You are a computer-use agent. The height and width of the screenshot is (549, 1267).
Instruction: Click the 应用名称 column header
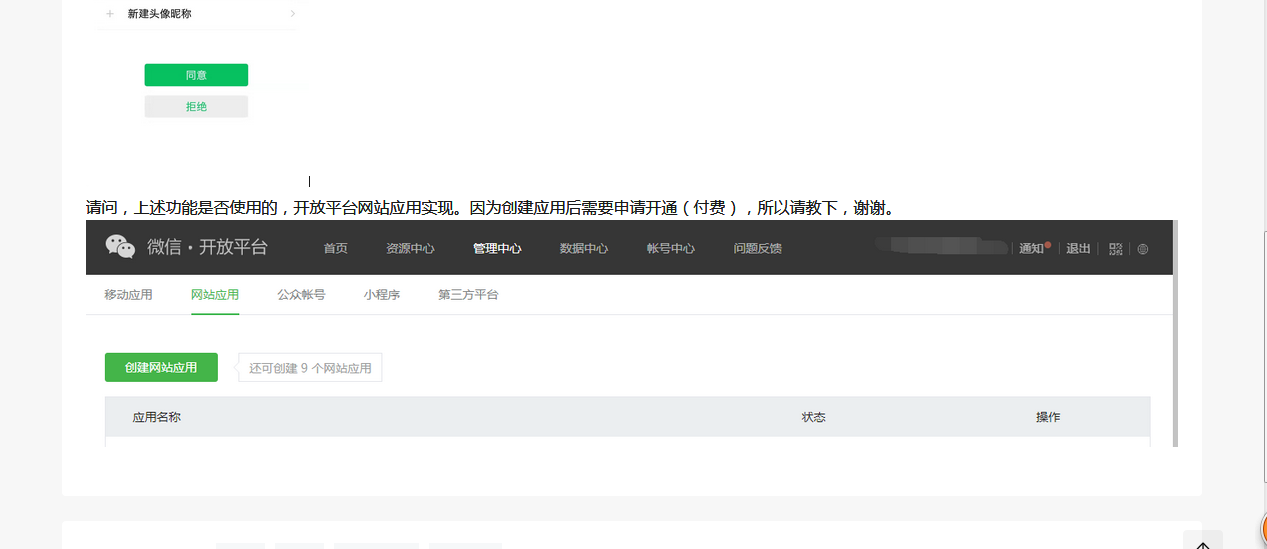point(157,417)
